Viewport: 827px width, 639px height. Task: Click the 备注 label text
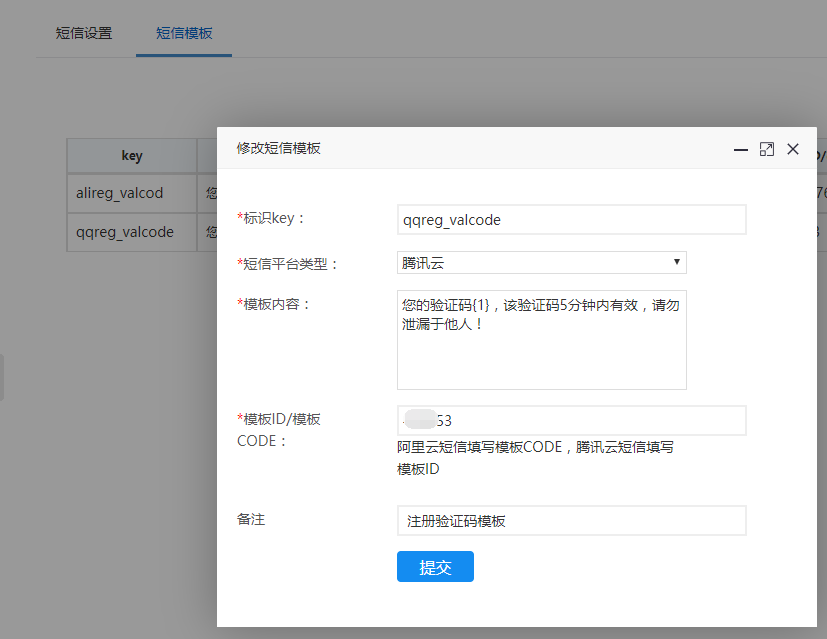pyautogui.click(x=251, y=520)
